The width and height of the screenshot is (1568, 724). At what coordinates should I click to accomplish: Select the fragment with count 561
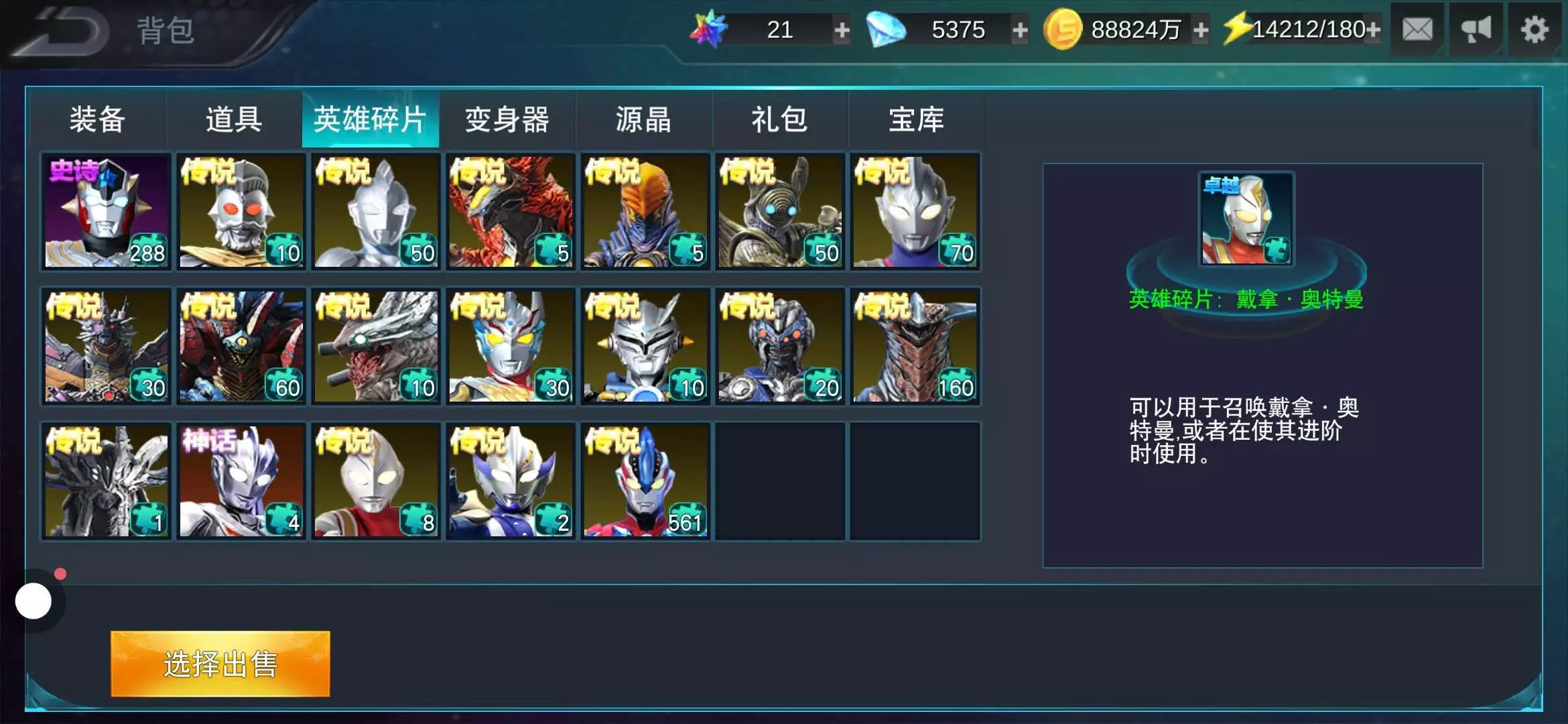coord(645,481)
